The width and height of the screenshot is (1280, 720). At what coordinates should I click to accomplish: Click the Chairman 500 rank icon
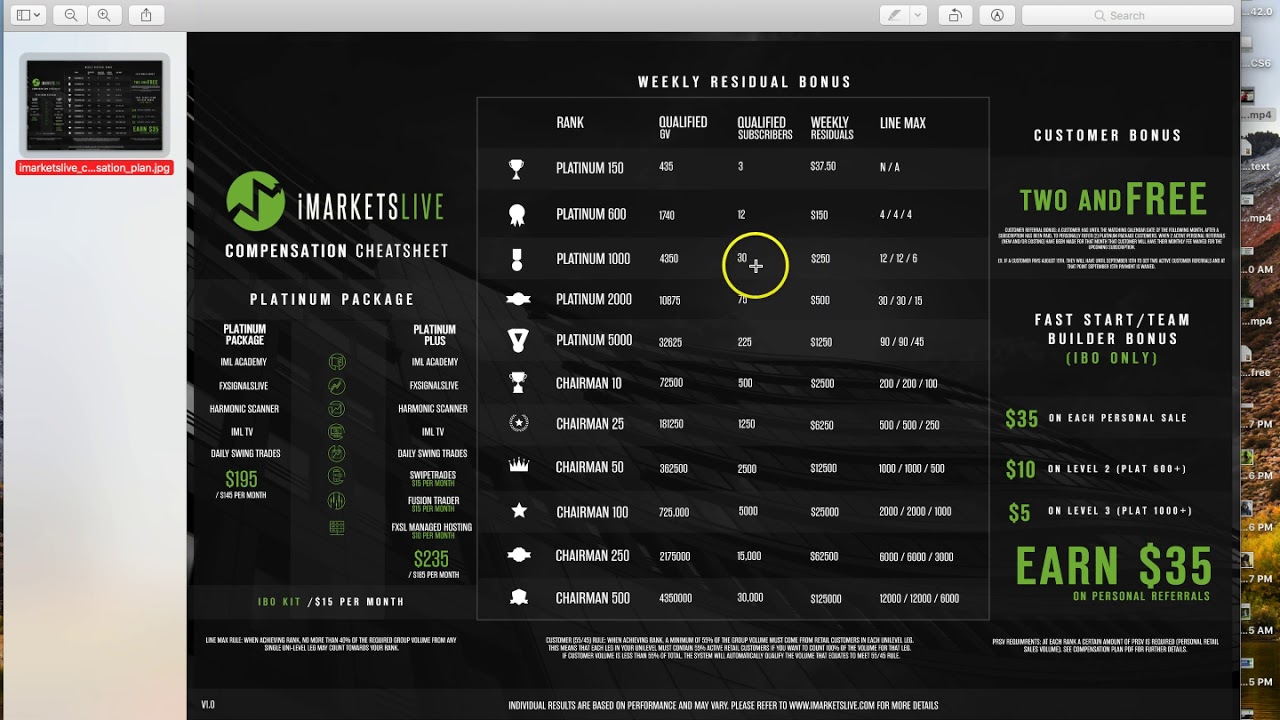point(518,597)
